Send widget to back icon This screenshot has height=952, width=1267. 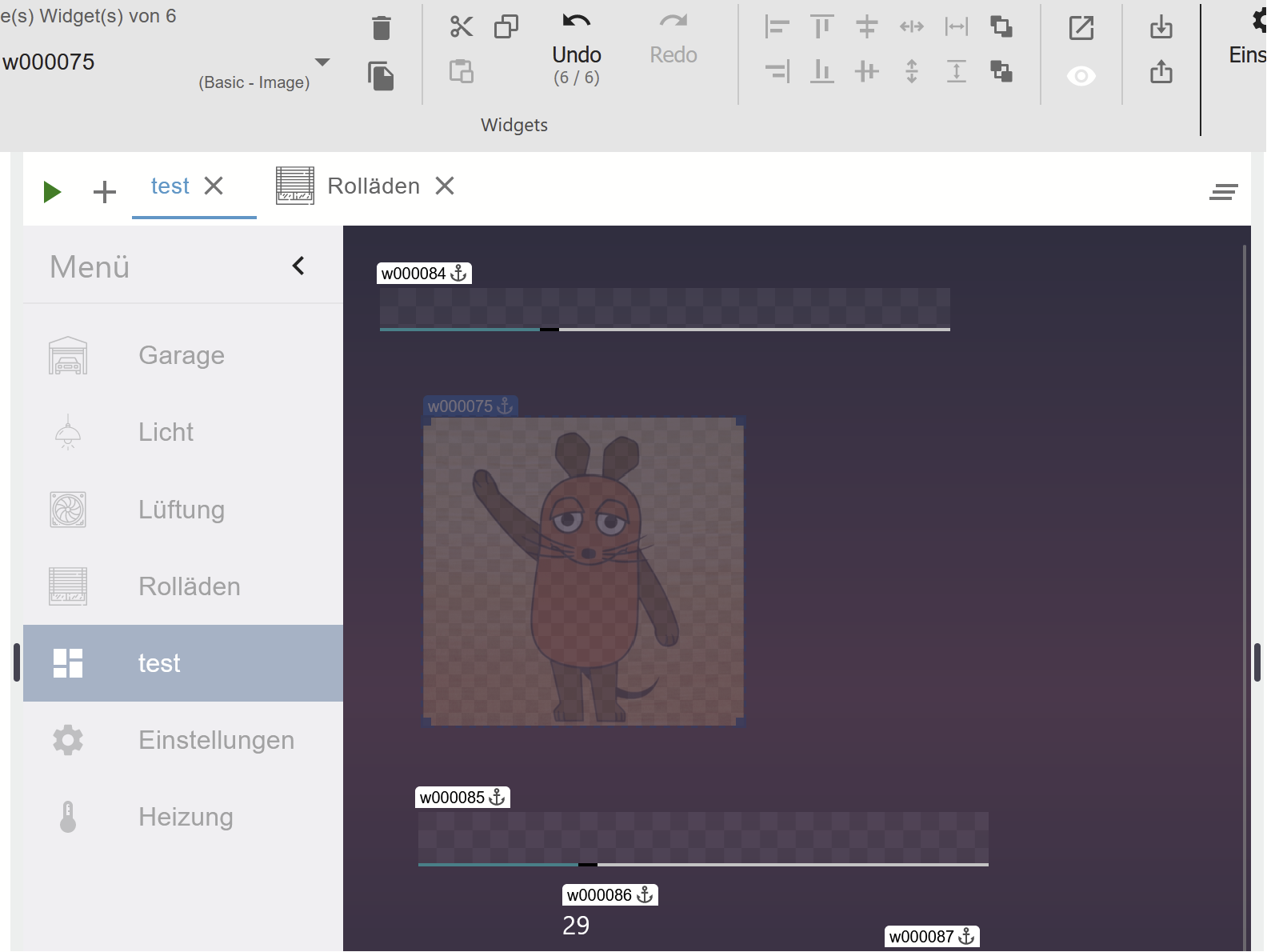(x=1001, y=71)
